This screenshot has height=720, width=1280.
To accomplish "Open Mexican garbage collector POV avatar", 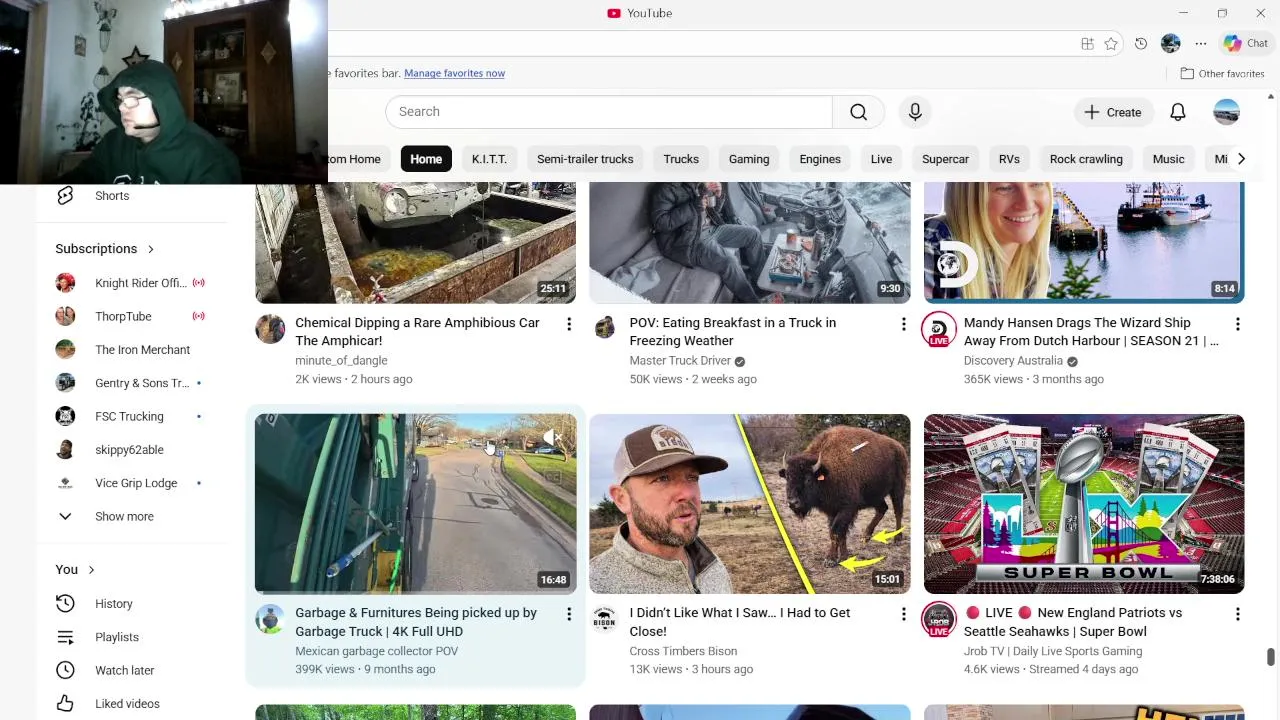I will 270,619.
